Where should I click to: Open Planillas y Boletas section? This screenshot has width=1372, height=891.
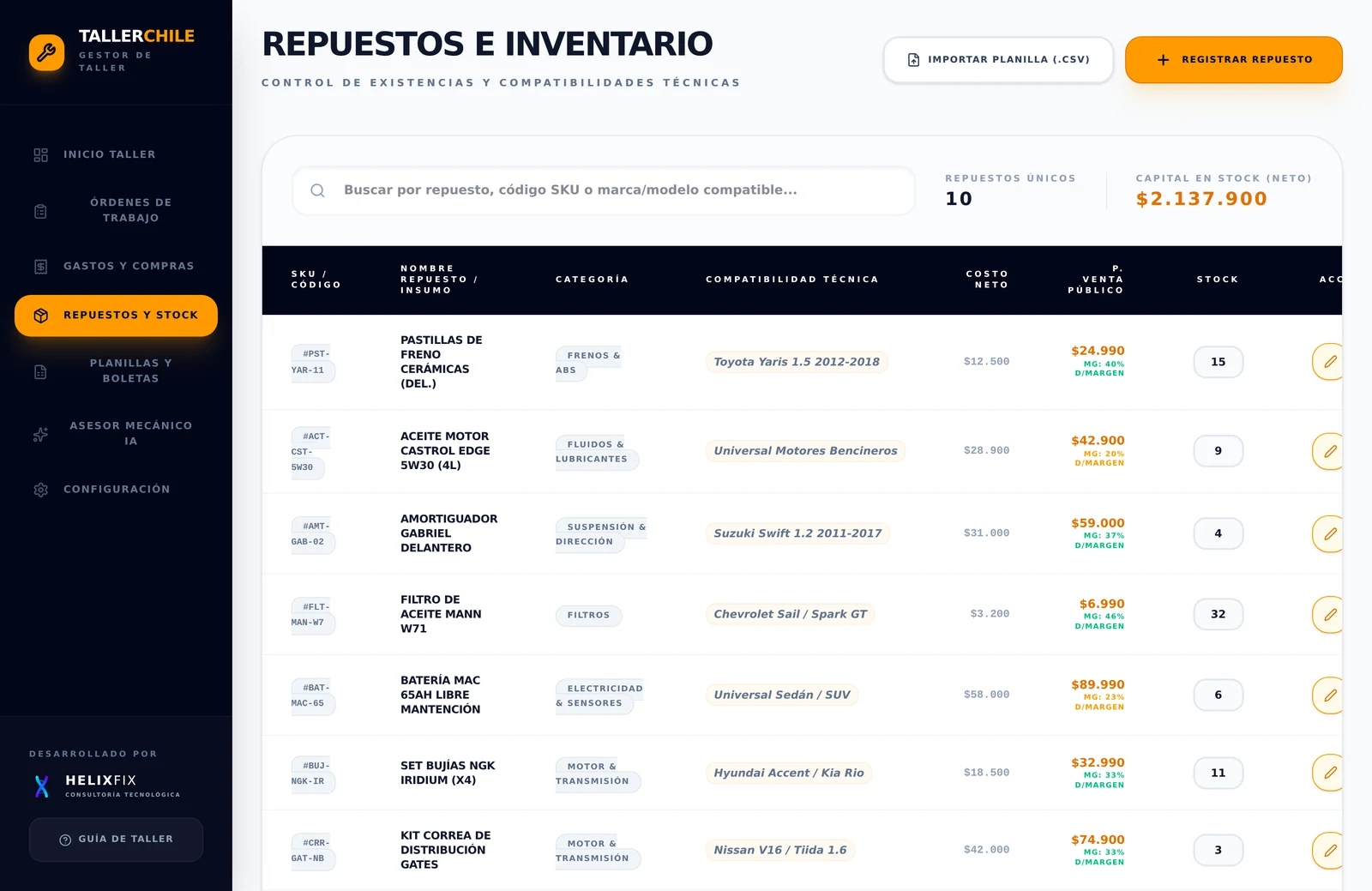coord(116,370)
